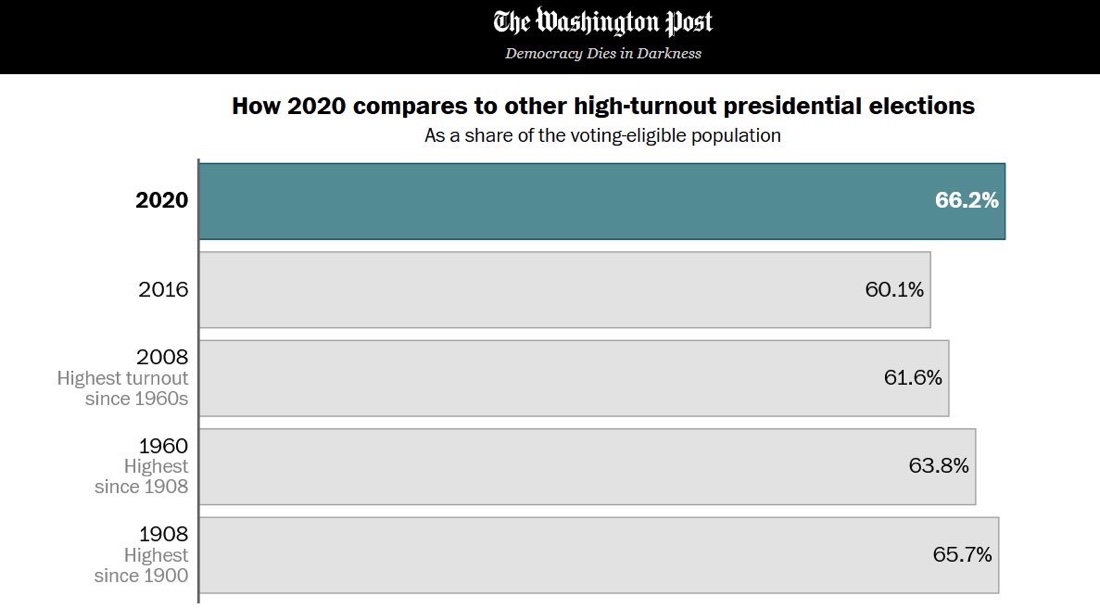The image size is (1100, 609).
Task: Click the Highest since 1900 annotation
Action: pos(141,565)
